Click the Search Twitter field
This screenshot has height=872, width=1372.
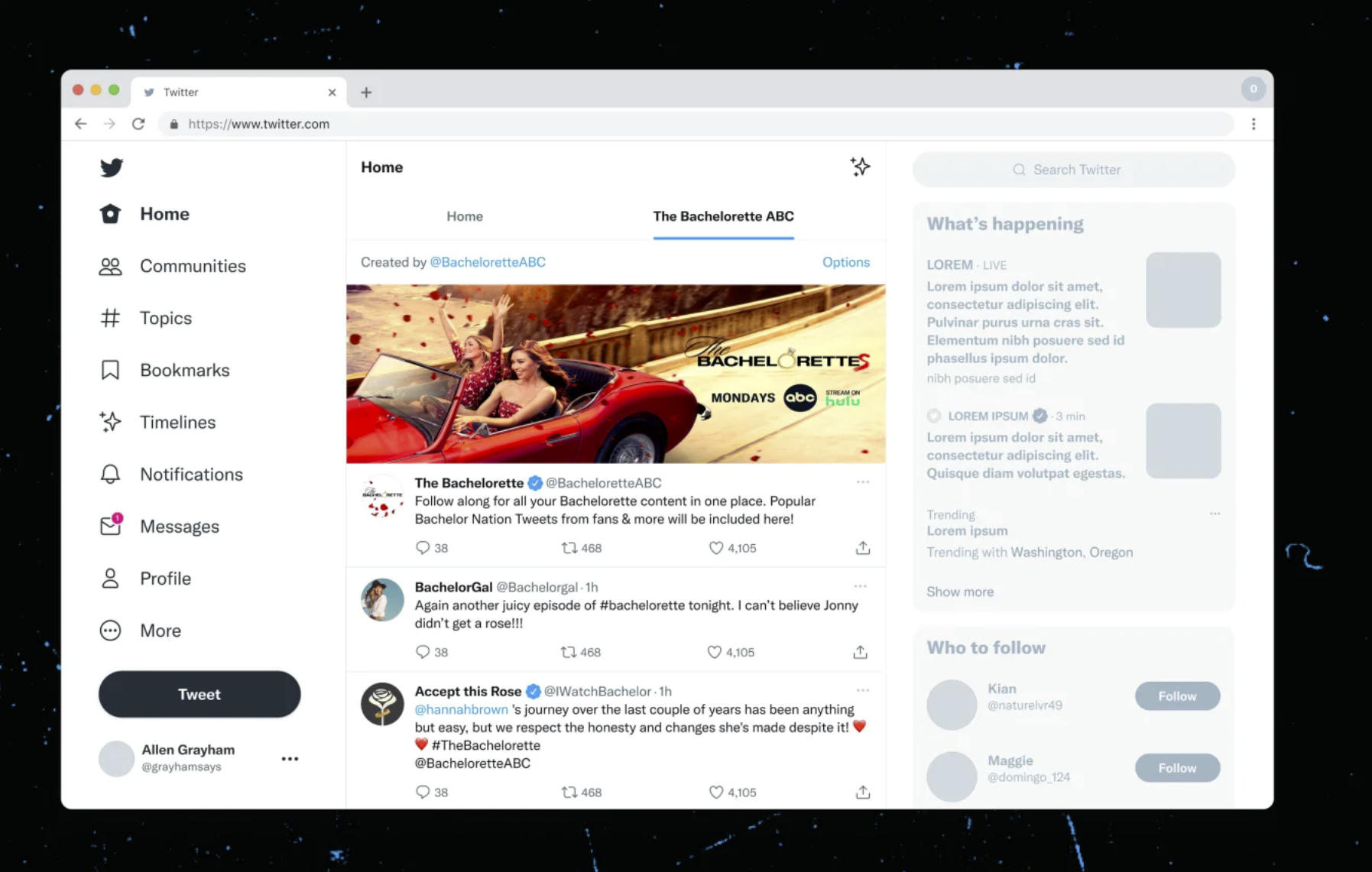1074,170
